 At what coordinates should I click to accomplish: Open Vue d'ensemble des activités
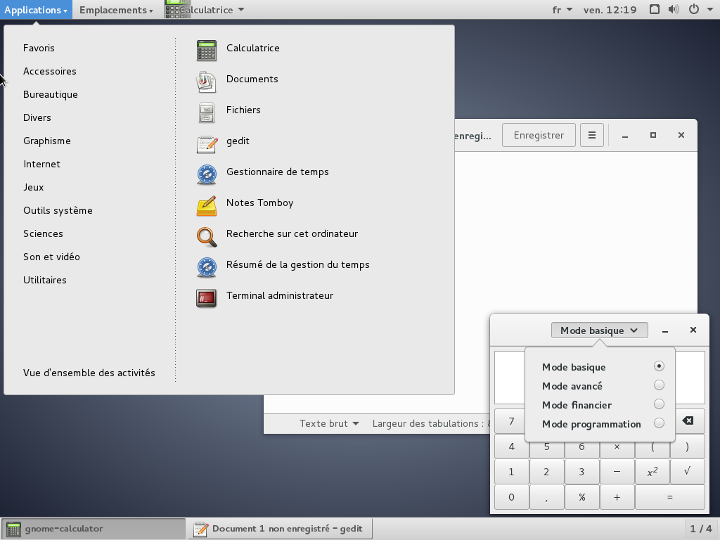[89, 373]
